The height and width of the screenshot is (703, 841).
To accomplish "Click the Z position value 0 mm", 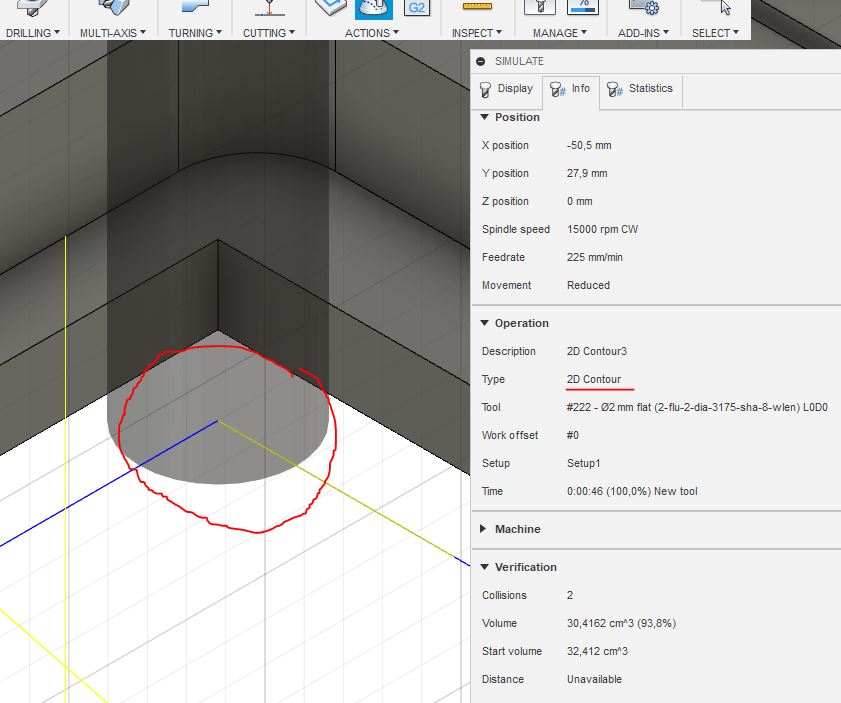I will (x=579, y=201).
